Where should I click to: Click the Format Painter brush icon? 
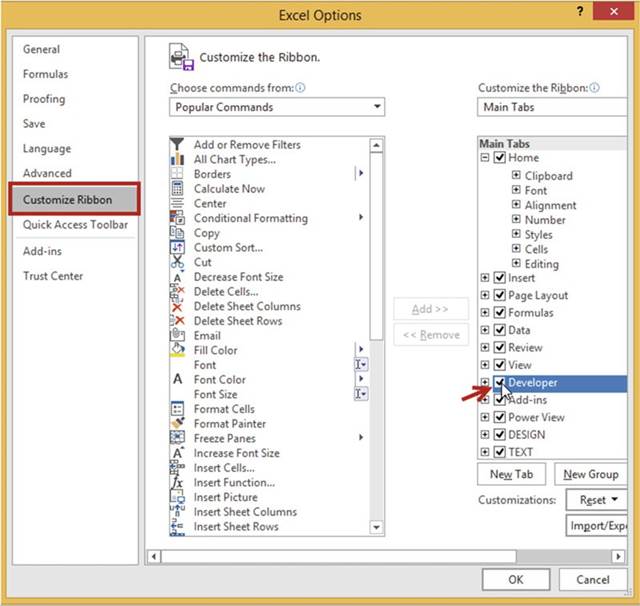tap(177, 423)
